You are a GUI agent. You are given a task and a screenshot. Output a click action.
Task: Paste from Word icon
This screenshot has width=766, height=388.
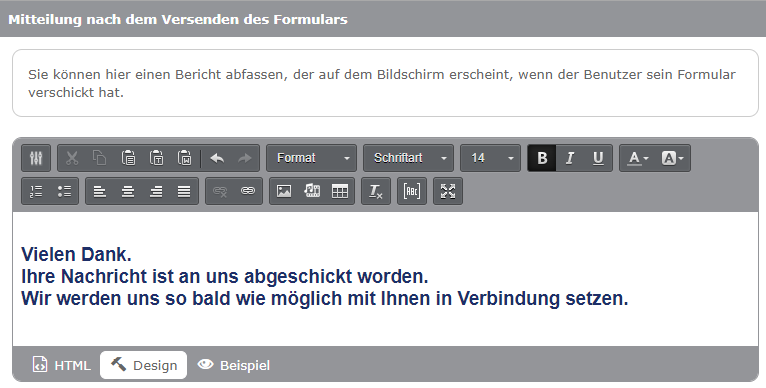coord(185,158)
